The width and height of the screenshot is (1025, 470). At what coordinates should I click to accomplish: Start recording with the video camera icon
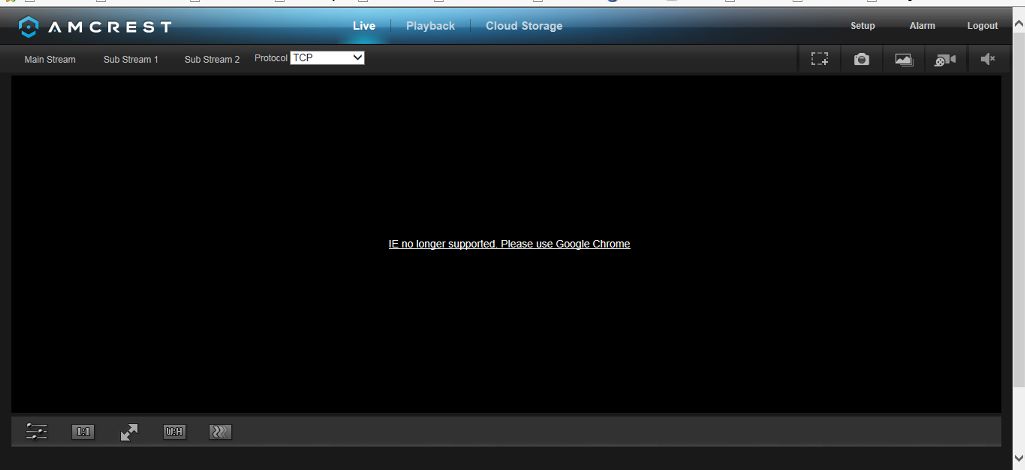point(945,60)
